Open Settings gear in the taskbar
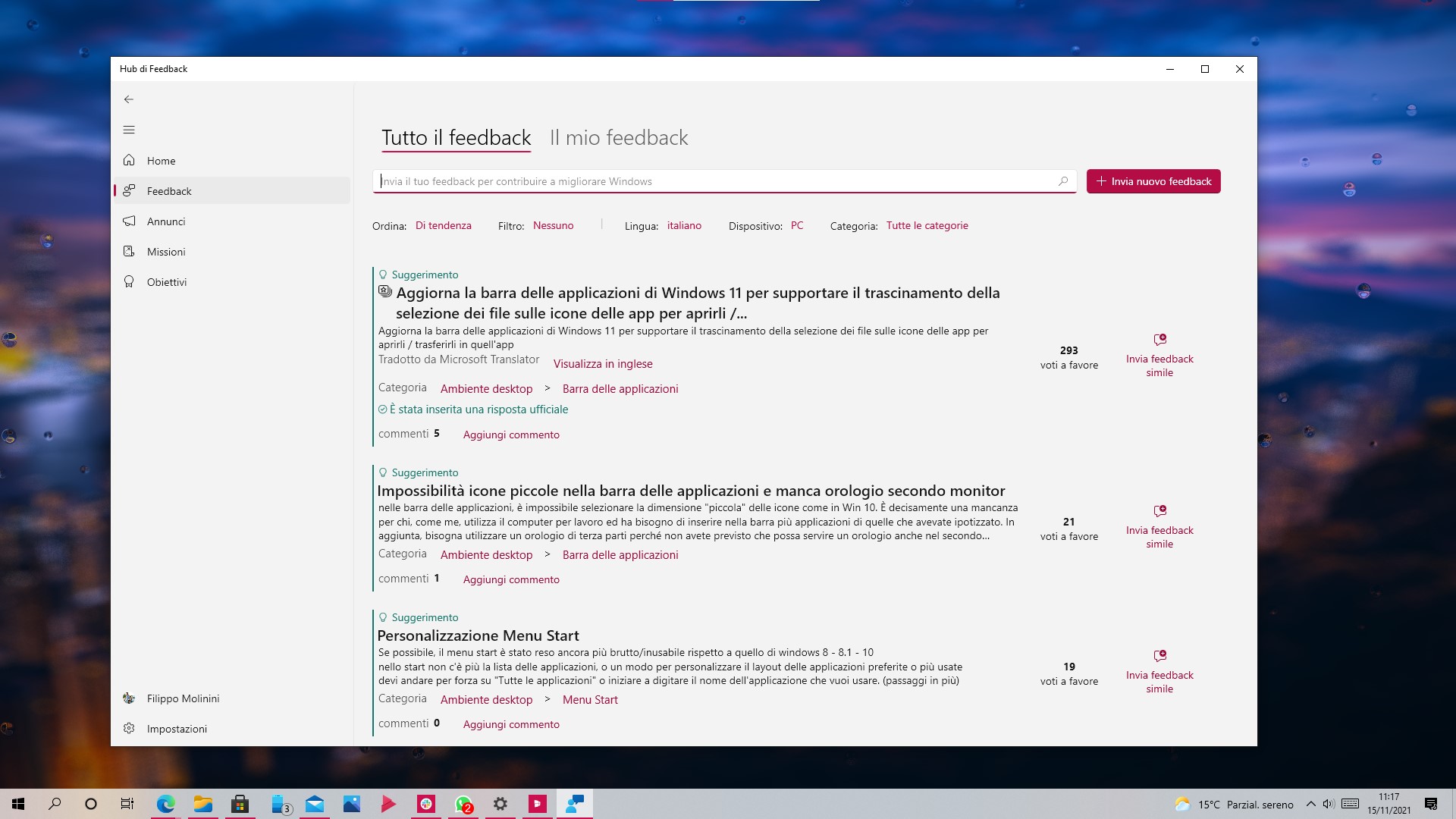Image resolution: width=1456 pixels, height=819 pixels. 500,804
